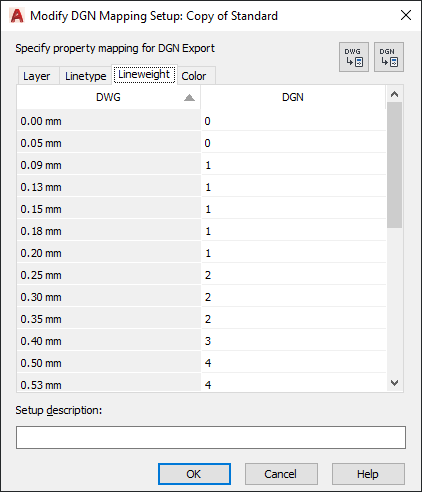The image size is (422, 492).
Task: Click the AutoCAD logo in the title bar
Action: (x=17, y=16)
